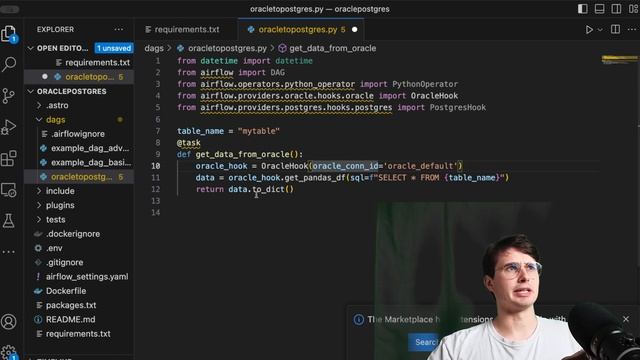The width and height of the screenshot is (640, 360).
Task: Click unsaved dot on oracletopostgres.py tab
Action: coord(354,29)
